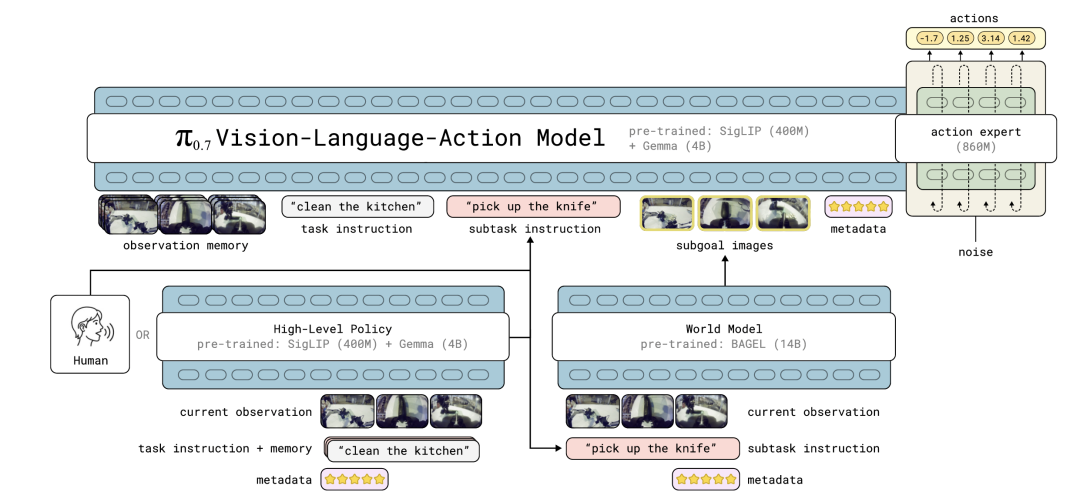Image resolution: width=1080 pixels, height=502 pixels.
Task: Click the last subgoal image thumbnail
Action: (x=783, y=214)
